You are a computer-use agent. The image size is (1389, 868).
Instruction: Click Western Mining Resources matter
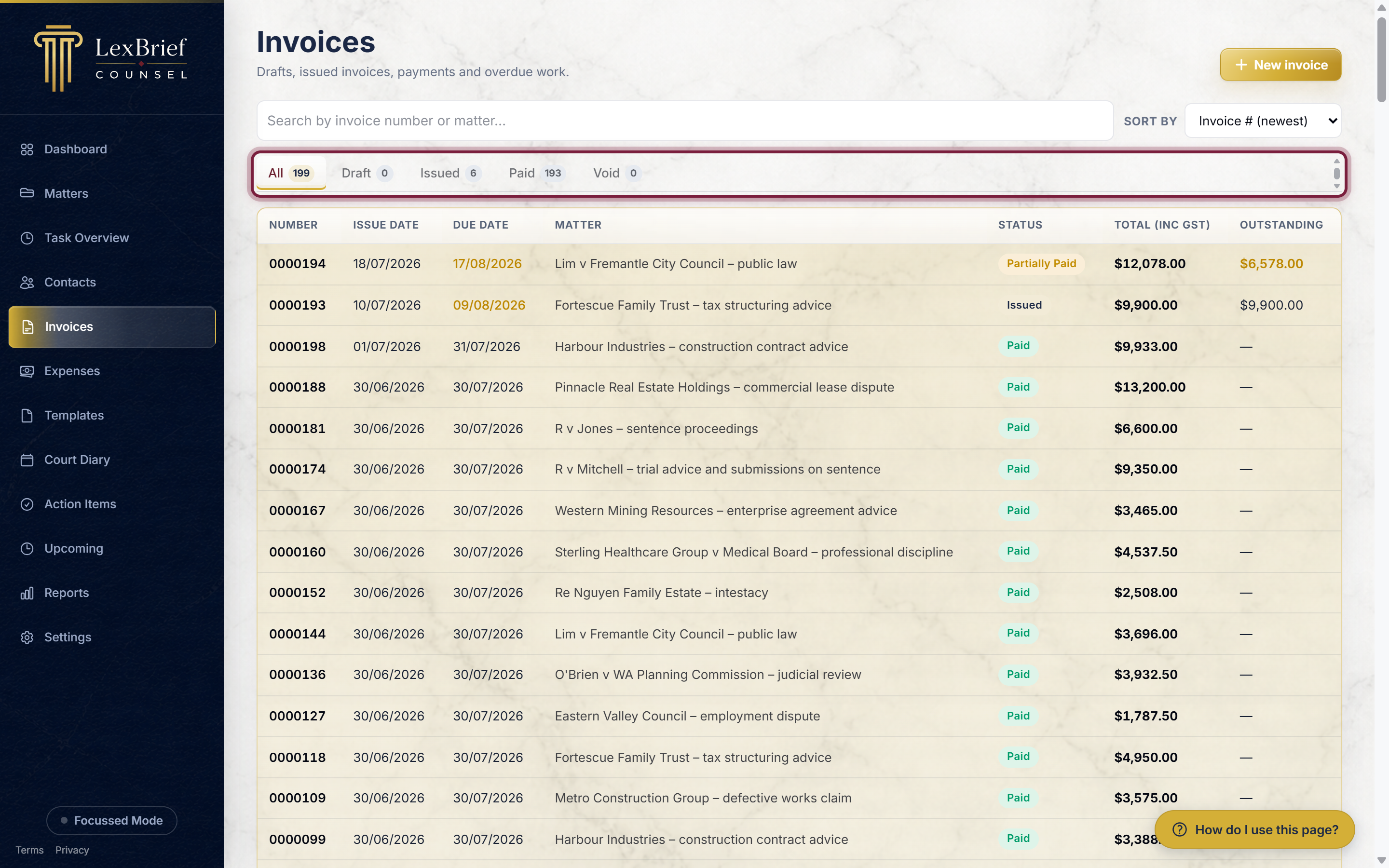click(x=725, y=511)
